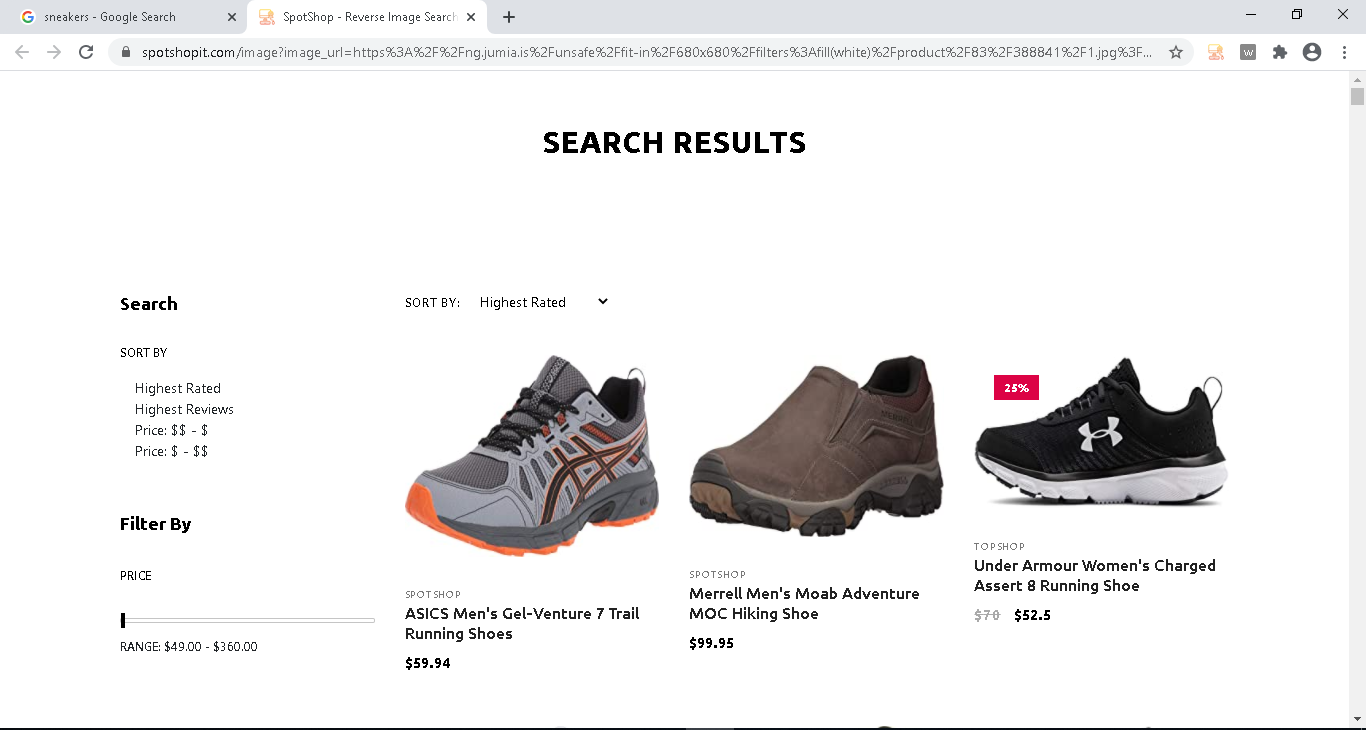
Task: Open Merrell Men's Moab Adventure product link
Action: pyautogui.click(x=804, y=603)
